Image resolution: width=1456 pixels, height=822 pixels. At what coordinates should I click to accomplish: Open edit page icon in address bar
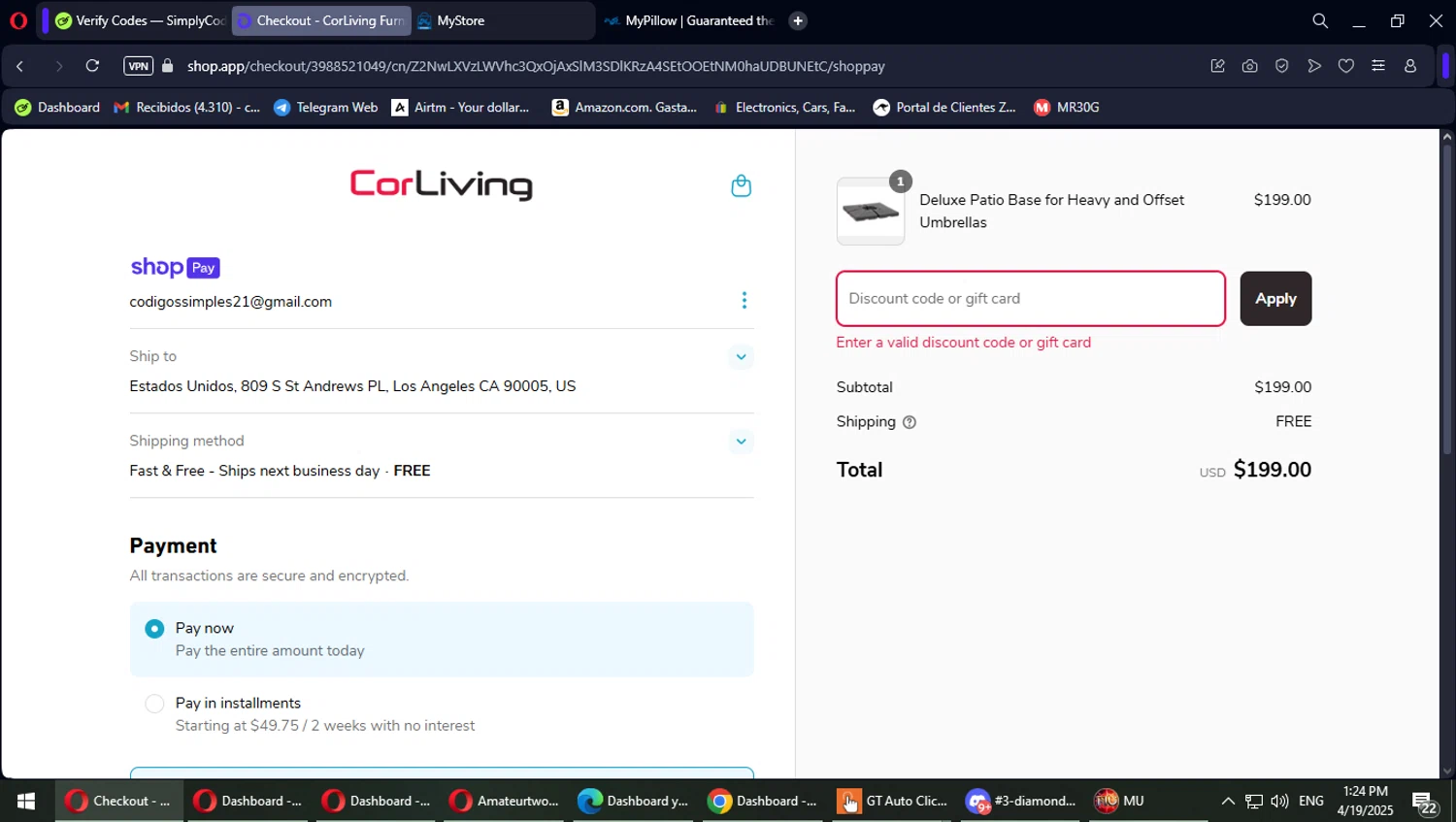coord(1217,66)
